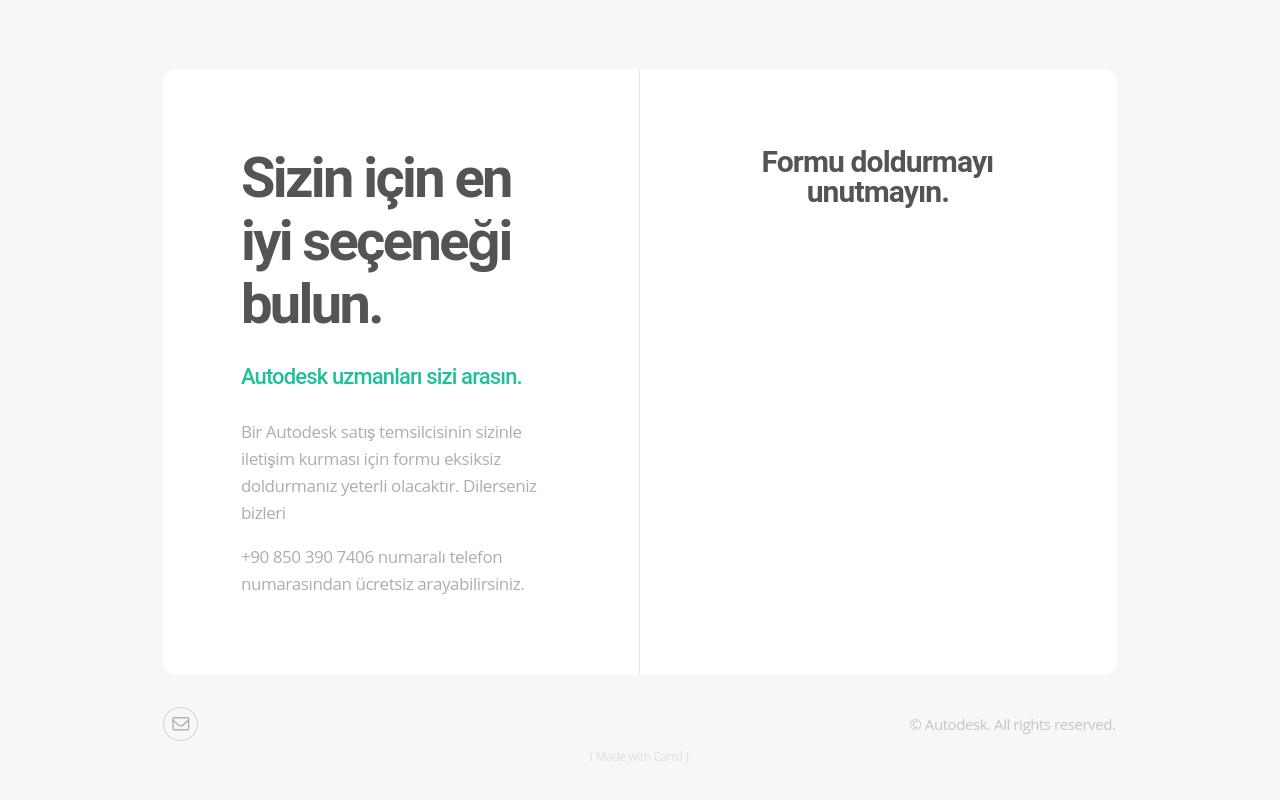Click the phone number +90 850 390 7406 text
Screen dimensions: 1280x800
click(x=307, y=557)
